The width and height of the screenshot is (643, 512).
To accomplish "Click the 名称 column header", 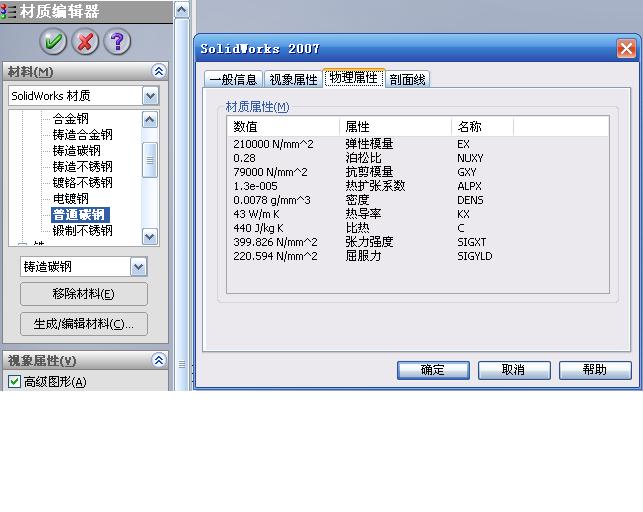I will tap(483, 126).
